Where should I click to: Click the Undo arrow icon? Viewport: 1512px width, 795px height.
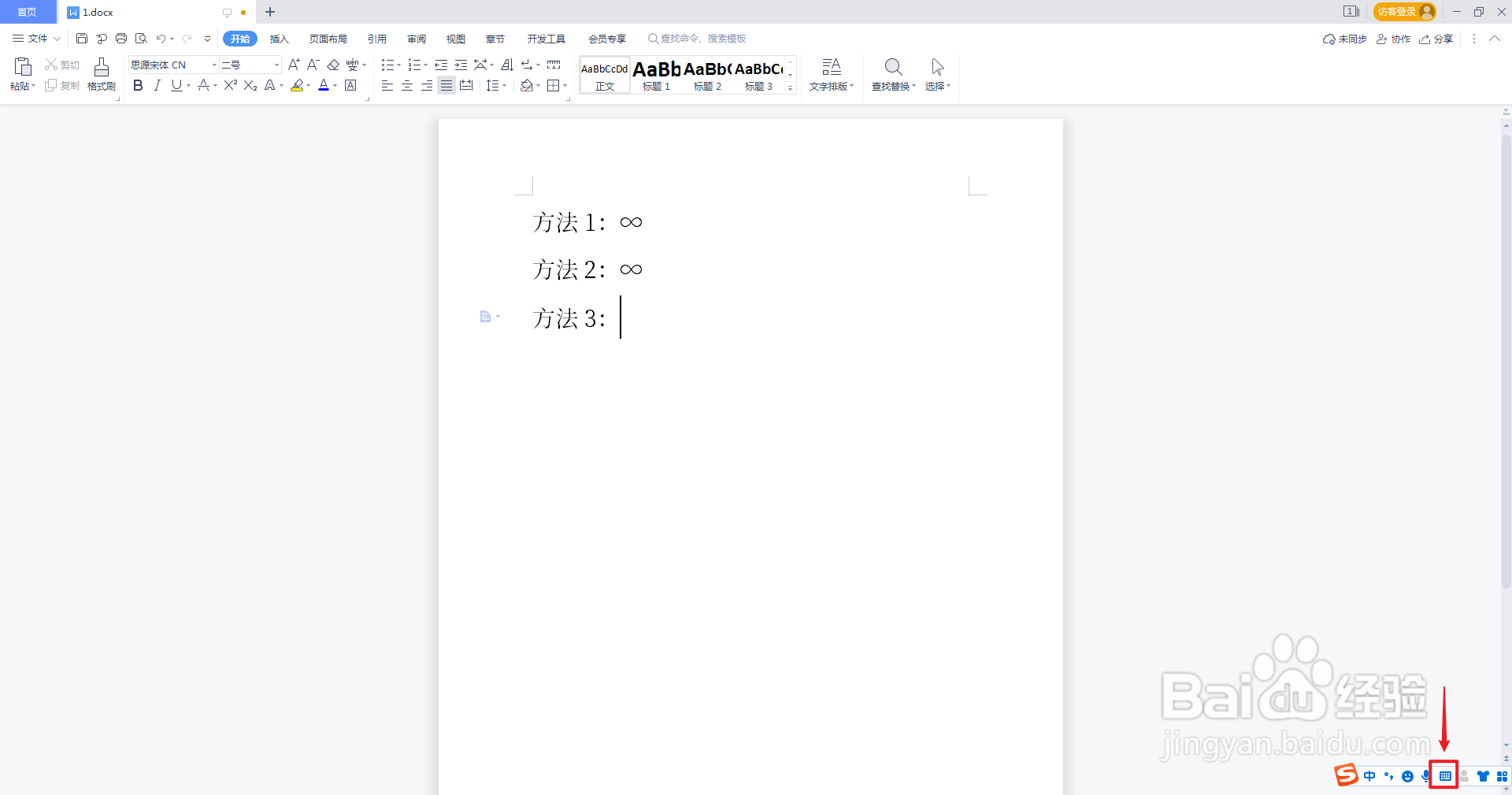coord(161,39)
